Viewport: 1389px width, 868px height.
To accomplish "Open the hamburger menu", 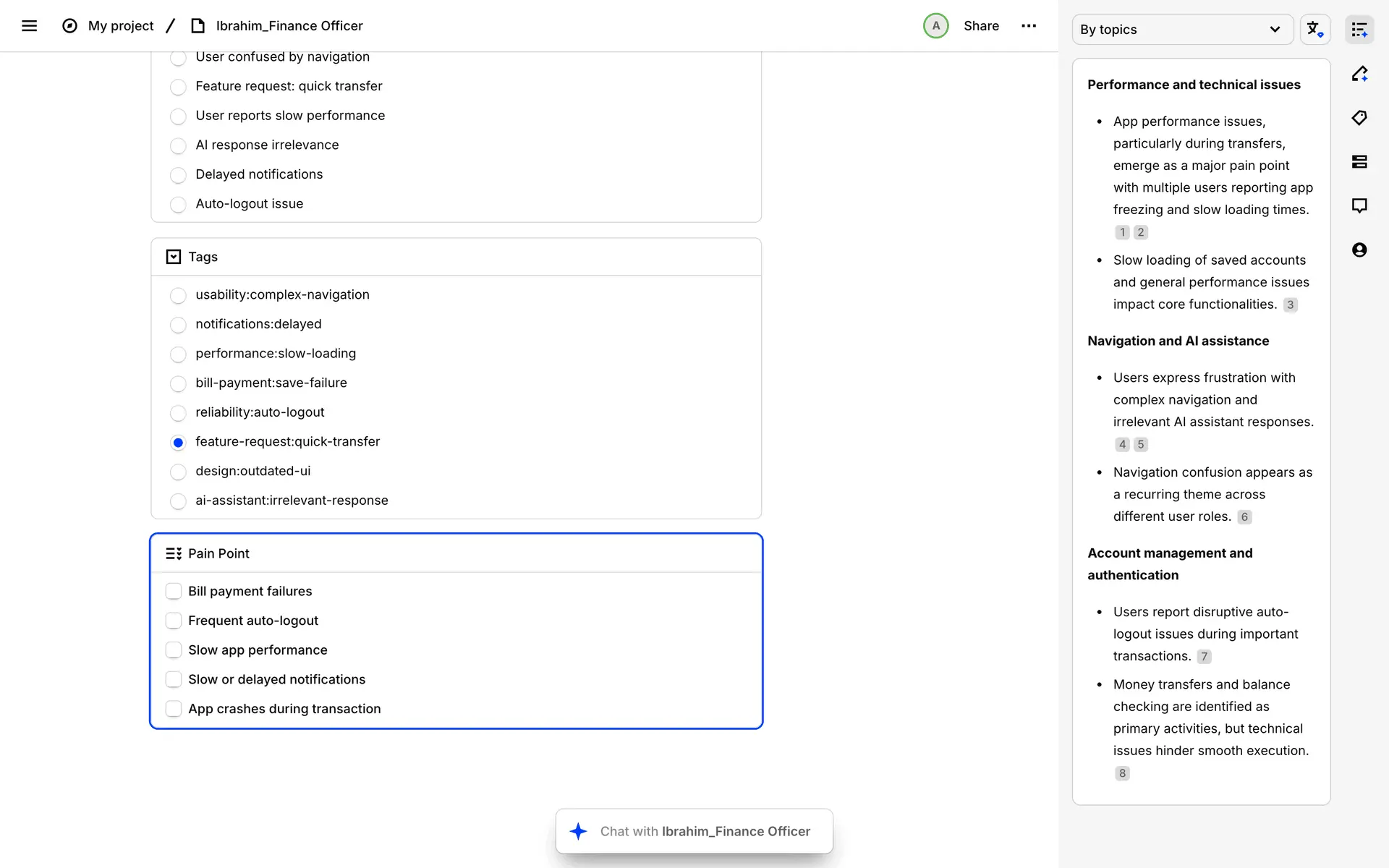I will [x=29, y=26].
